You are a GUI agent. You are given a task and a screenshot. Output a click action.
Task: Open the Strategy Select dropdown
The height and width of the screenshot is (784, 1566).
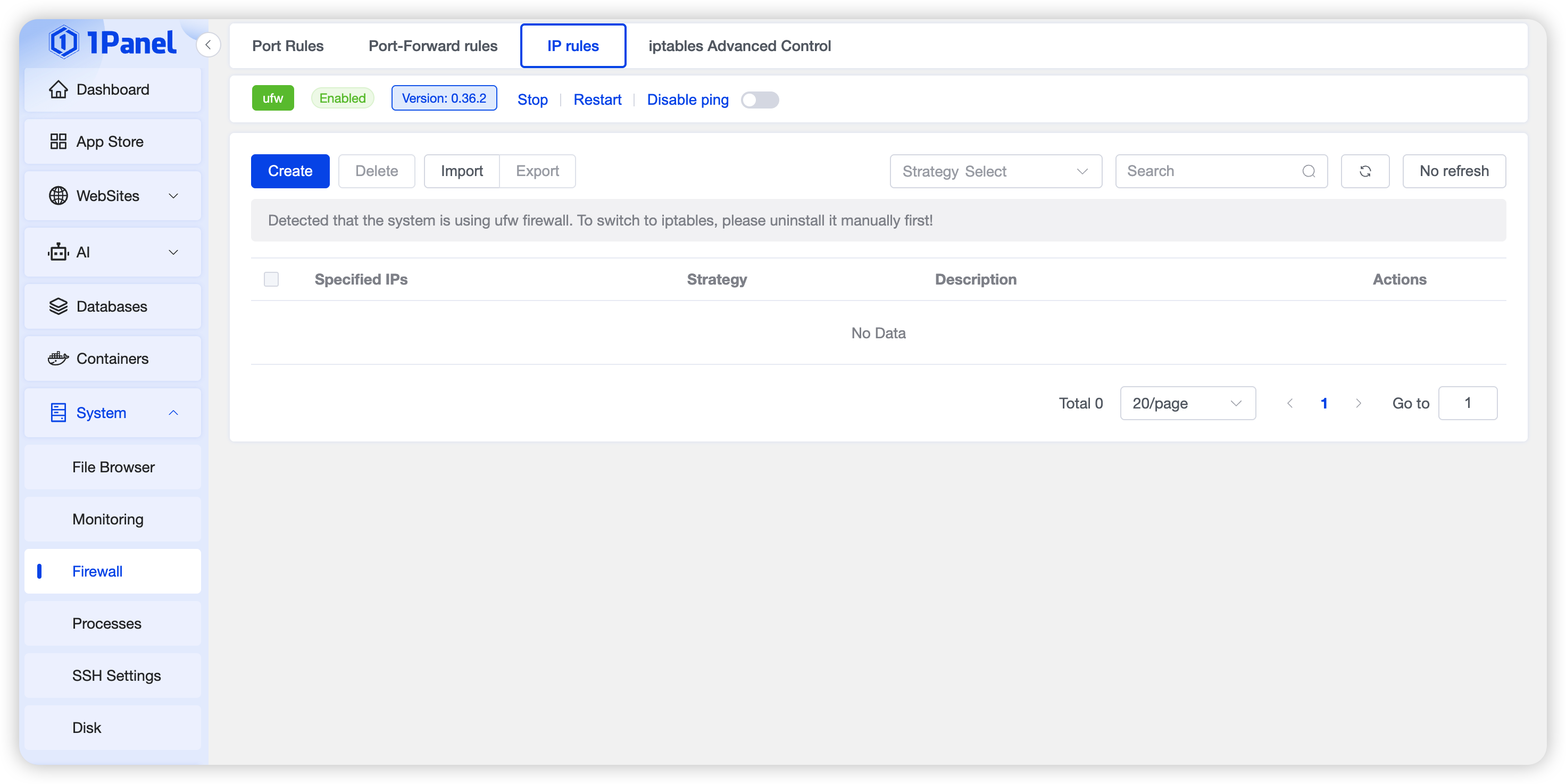coord(995,171)
